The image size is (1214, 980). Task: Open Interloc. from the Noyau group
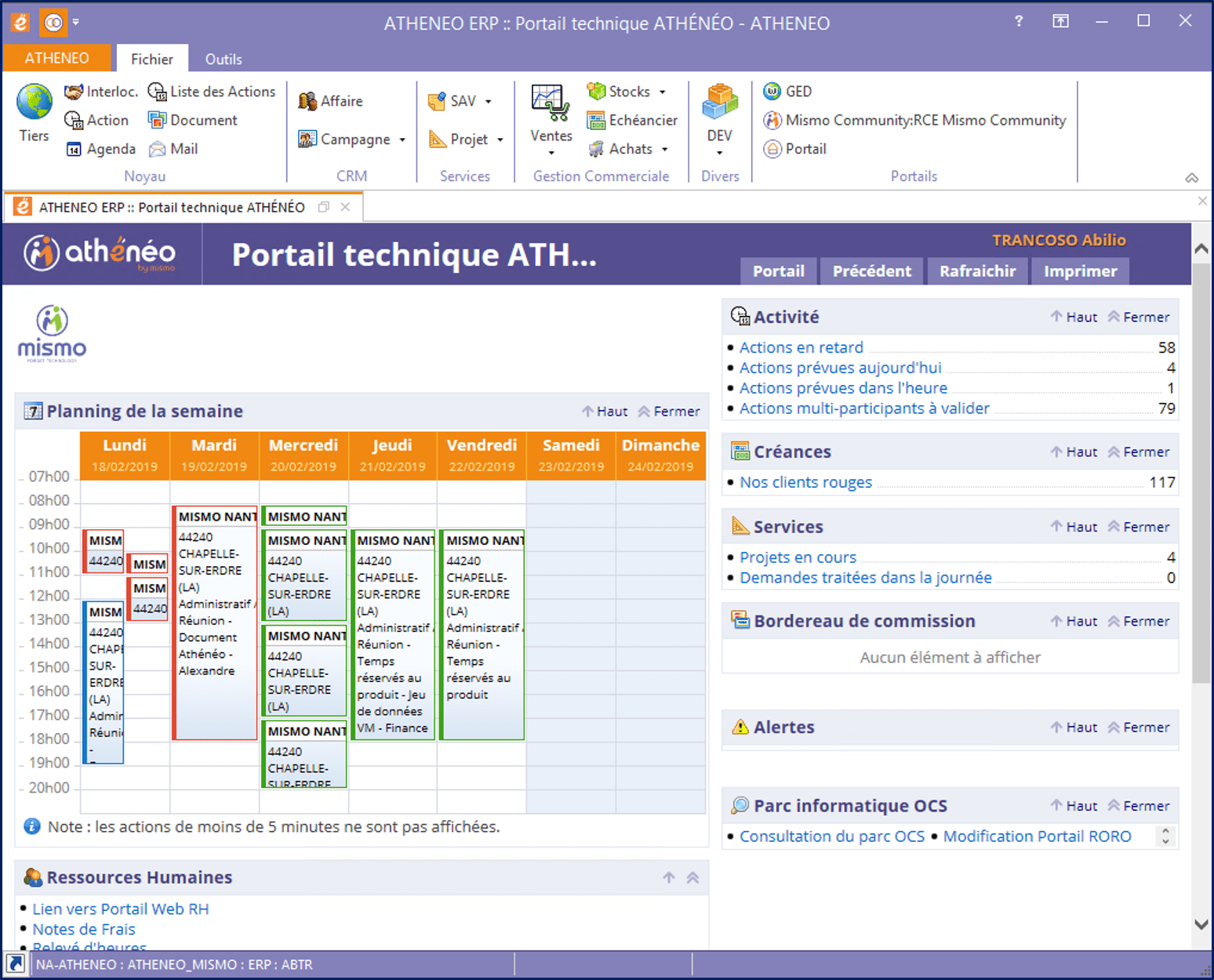(101, 92)
